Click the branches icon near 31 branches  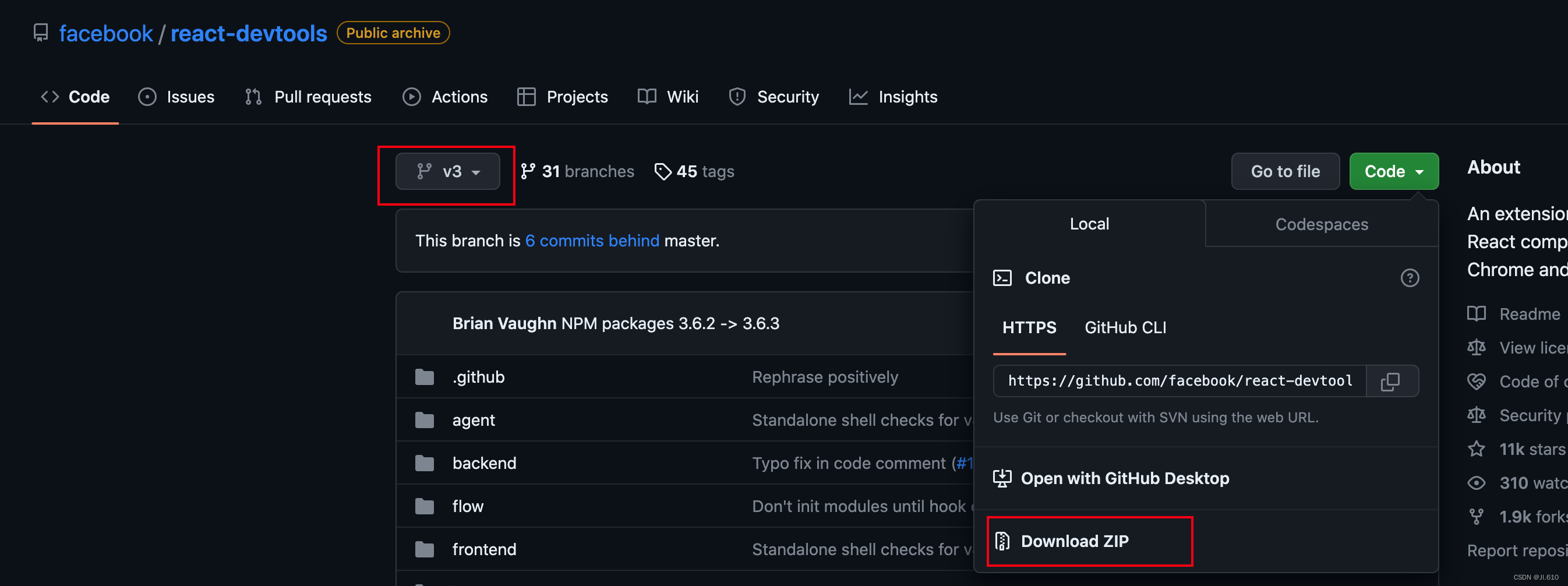[529, 171]
